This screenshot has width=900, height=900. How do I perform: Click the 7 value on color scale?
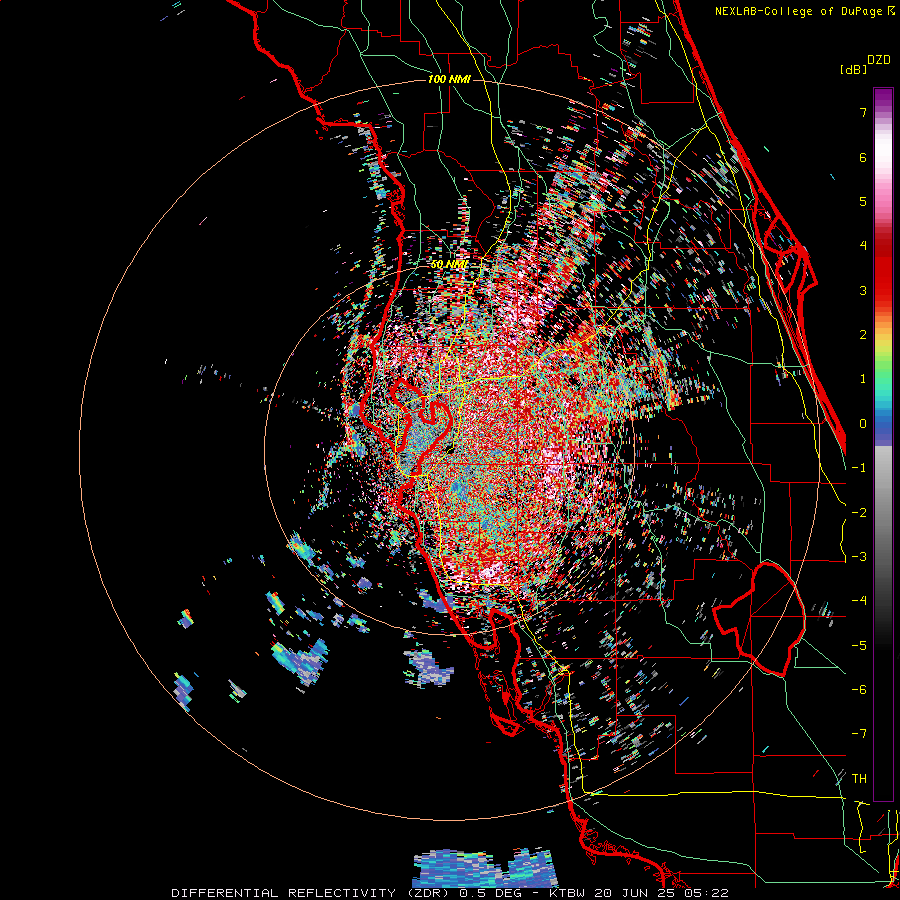click(x=863, y=112)
